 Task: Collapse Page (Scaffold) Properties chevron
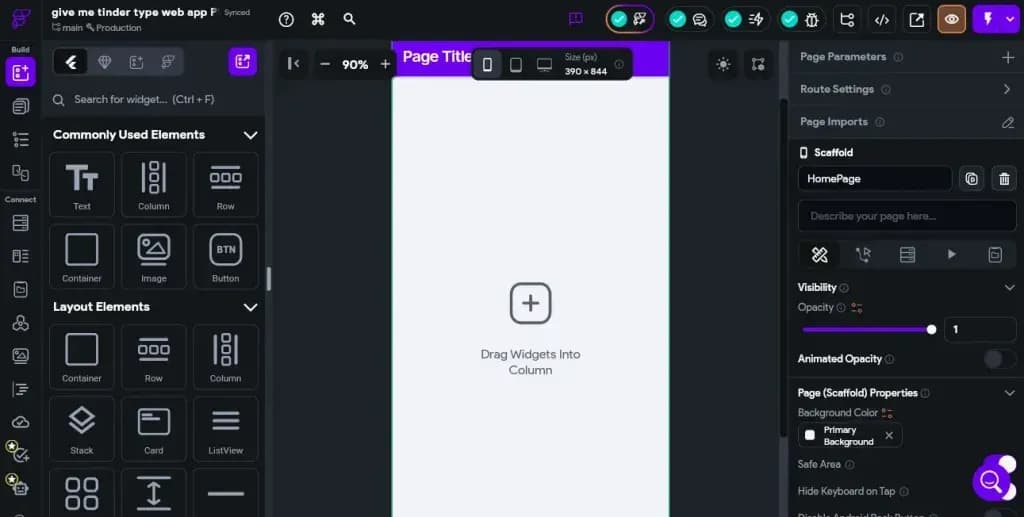(1009, 393)
